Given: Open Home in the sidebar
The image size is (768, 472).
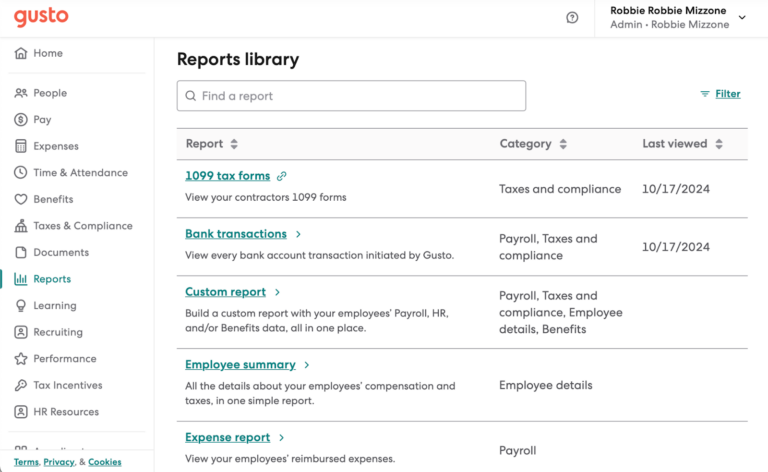Looking at the screenshot, I should [x=48, y=53].
